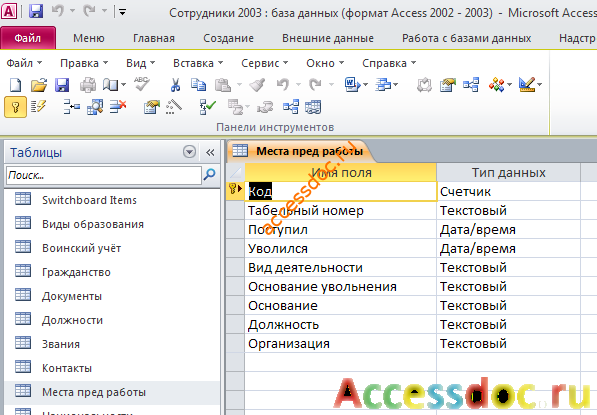
Task: Click the Print Preview icon
Action: 110,85
